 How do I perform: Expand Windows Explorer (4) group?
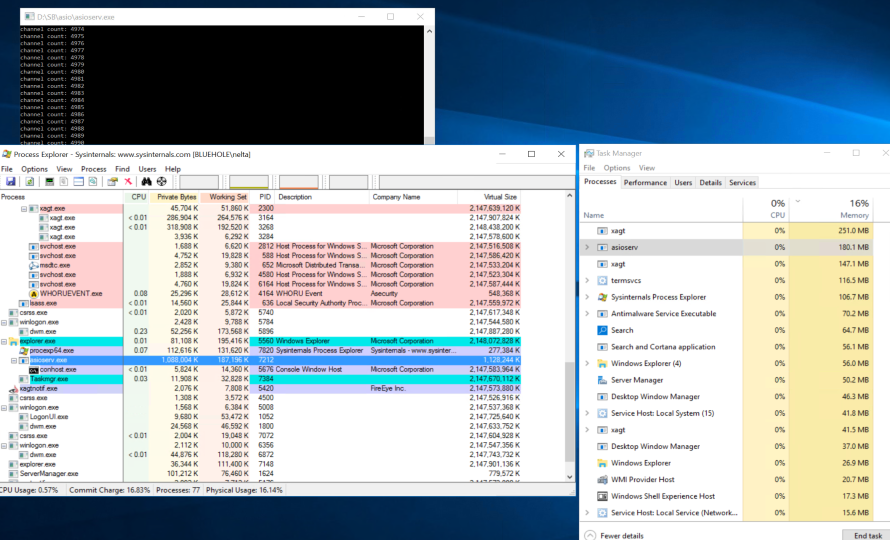click(587, 363)
